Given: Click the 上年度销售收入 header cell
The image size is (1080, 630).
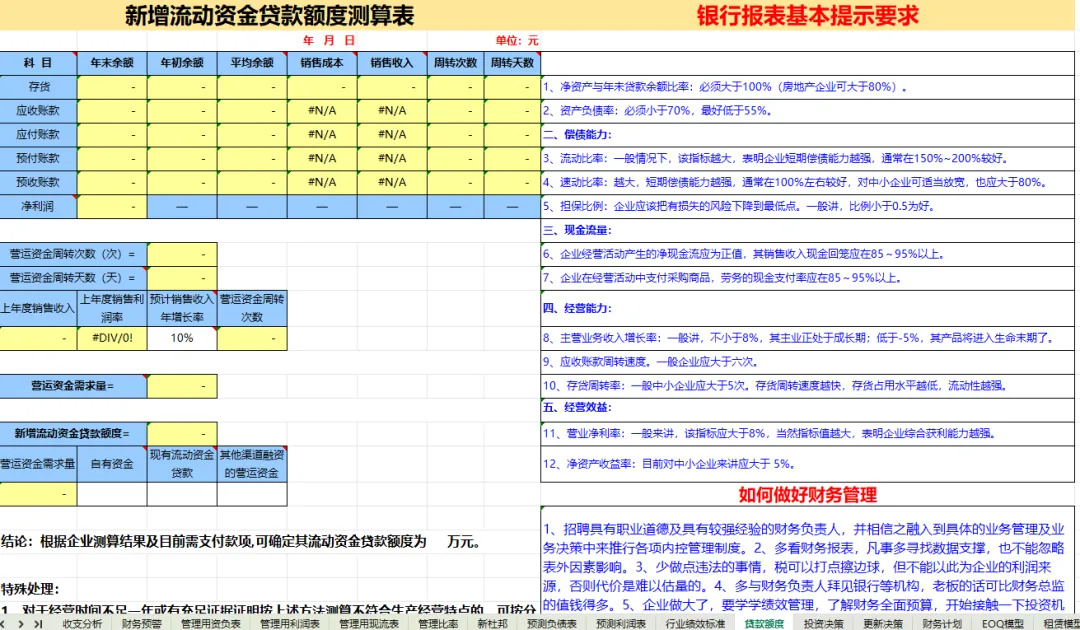Looking at the screenshot, I should tap(38, 308).
